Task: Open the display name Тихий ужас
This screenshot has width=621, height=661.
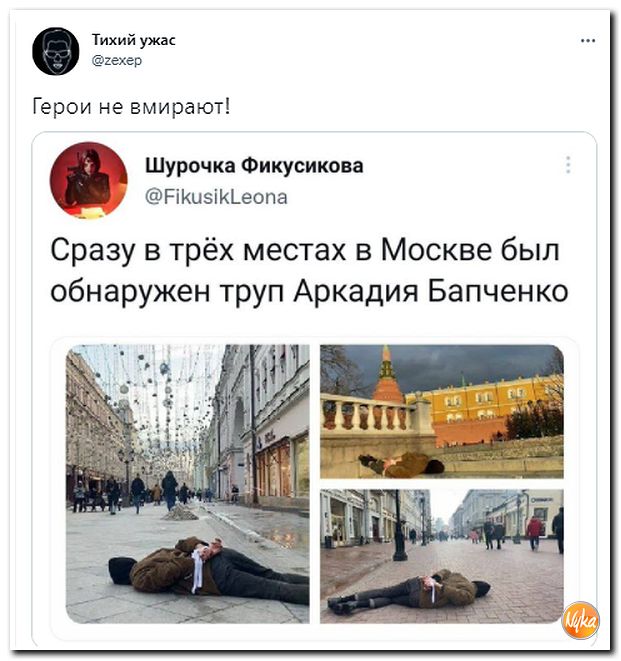Action: pos(134,40)
